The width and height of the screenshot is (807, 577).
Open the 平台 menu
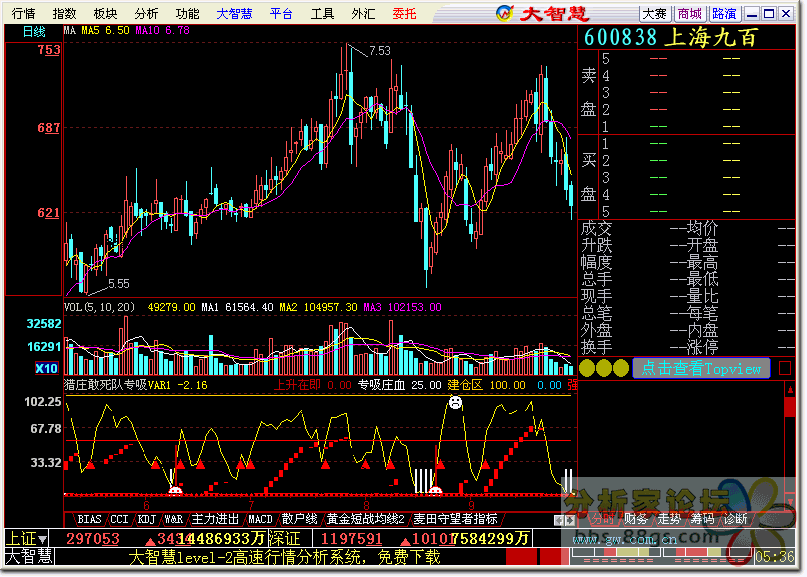tap(281, 13)
